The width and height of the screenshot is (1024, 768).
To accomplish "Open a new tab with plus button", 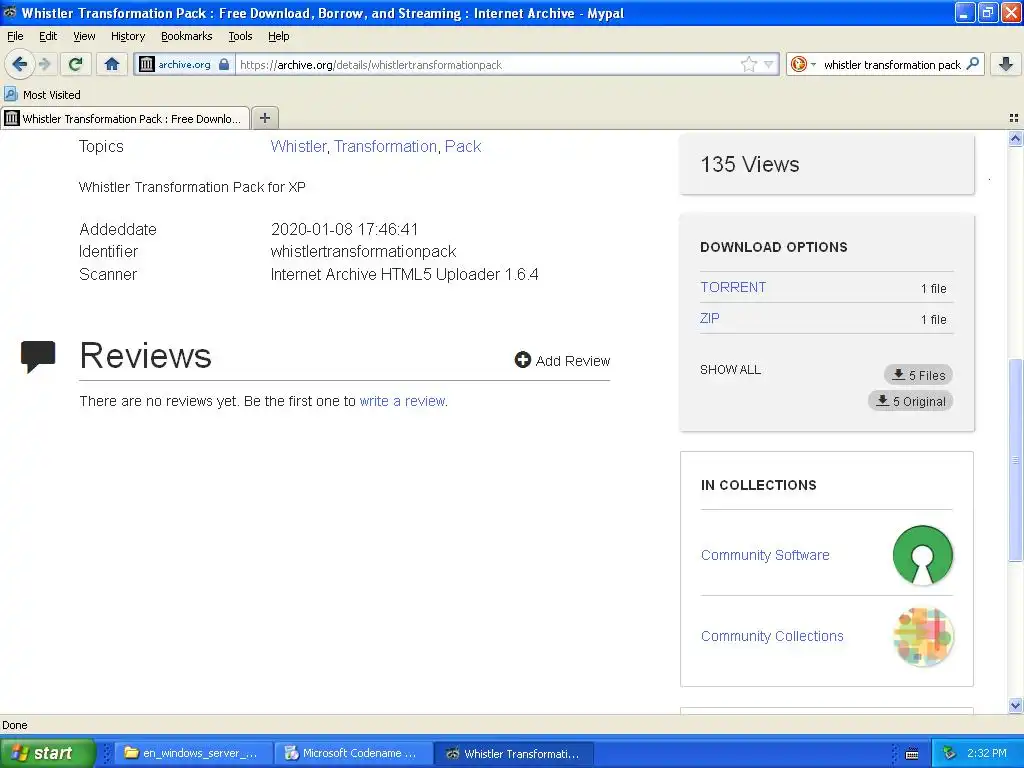I will [x=264, y=118].
